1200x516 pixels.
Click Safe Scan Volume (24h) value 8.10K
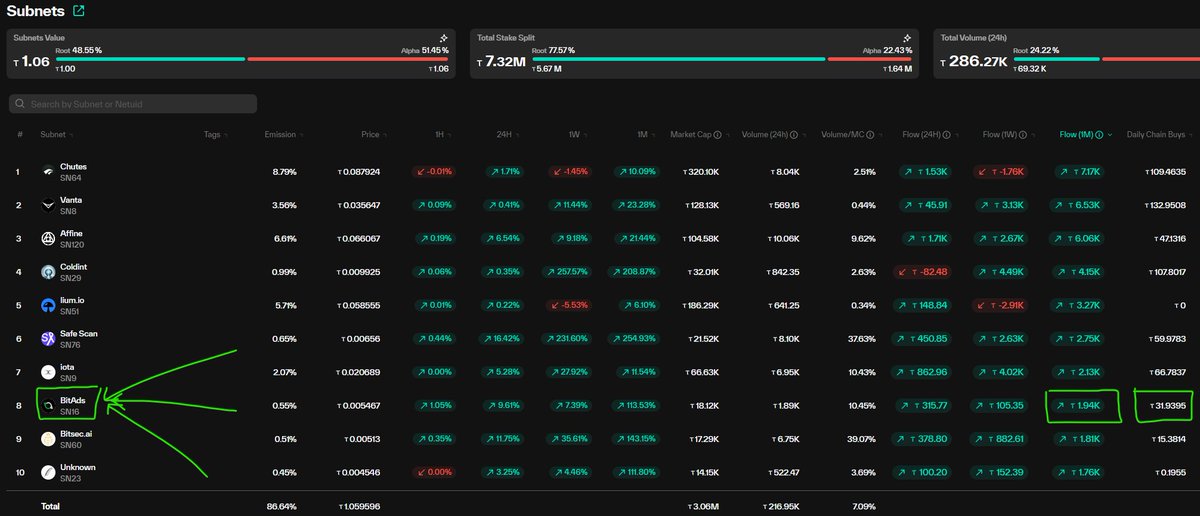(786, 338)
